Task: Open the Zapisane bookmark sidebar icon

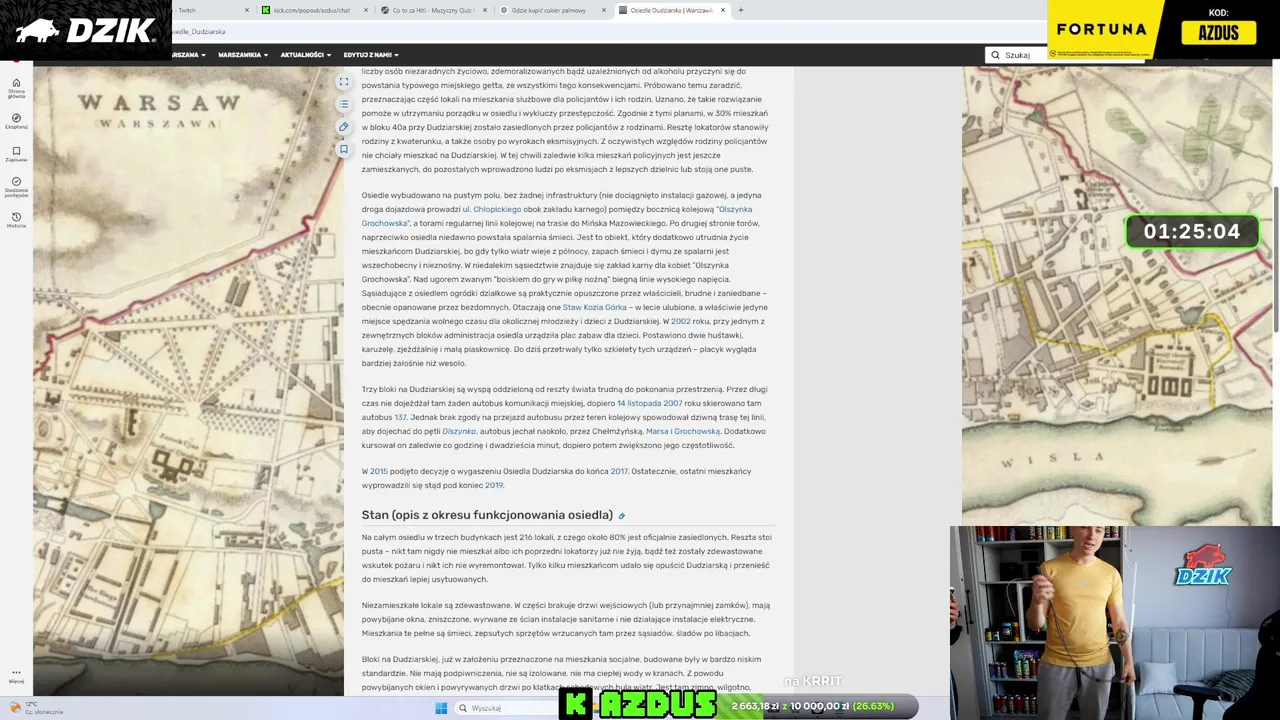Action: point(16,154)
